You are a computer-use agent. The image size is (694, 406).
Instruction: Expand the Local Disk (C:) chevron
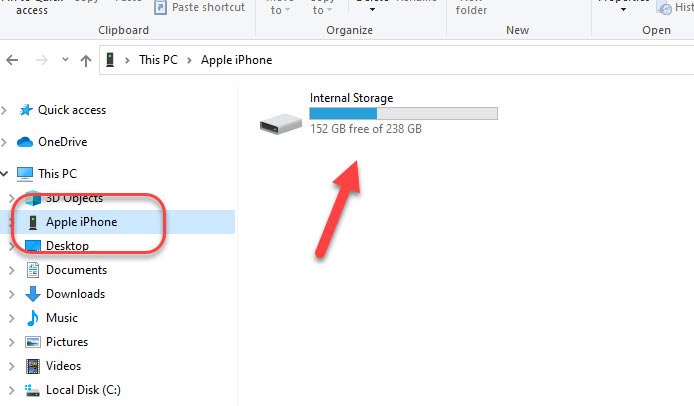12,390
